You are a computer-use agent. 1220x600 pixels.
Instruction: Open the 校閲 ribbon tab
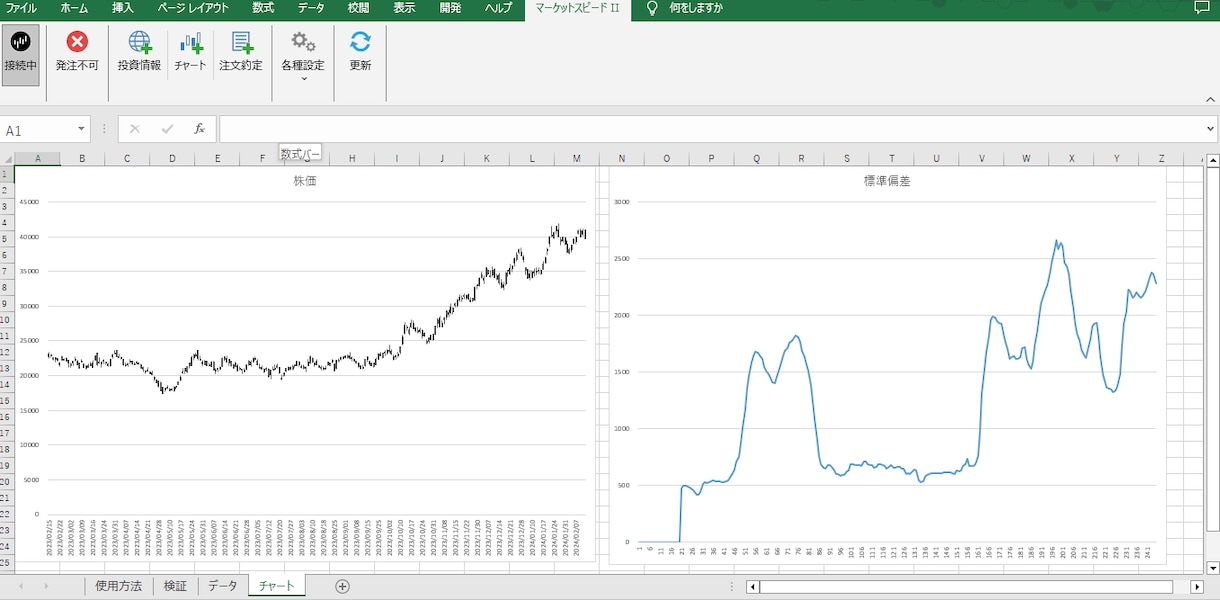point(358,8)
